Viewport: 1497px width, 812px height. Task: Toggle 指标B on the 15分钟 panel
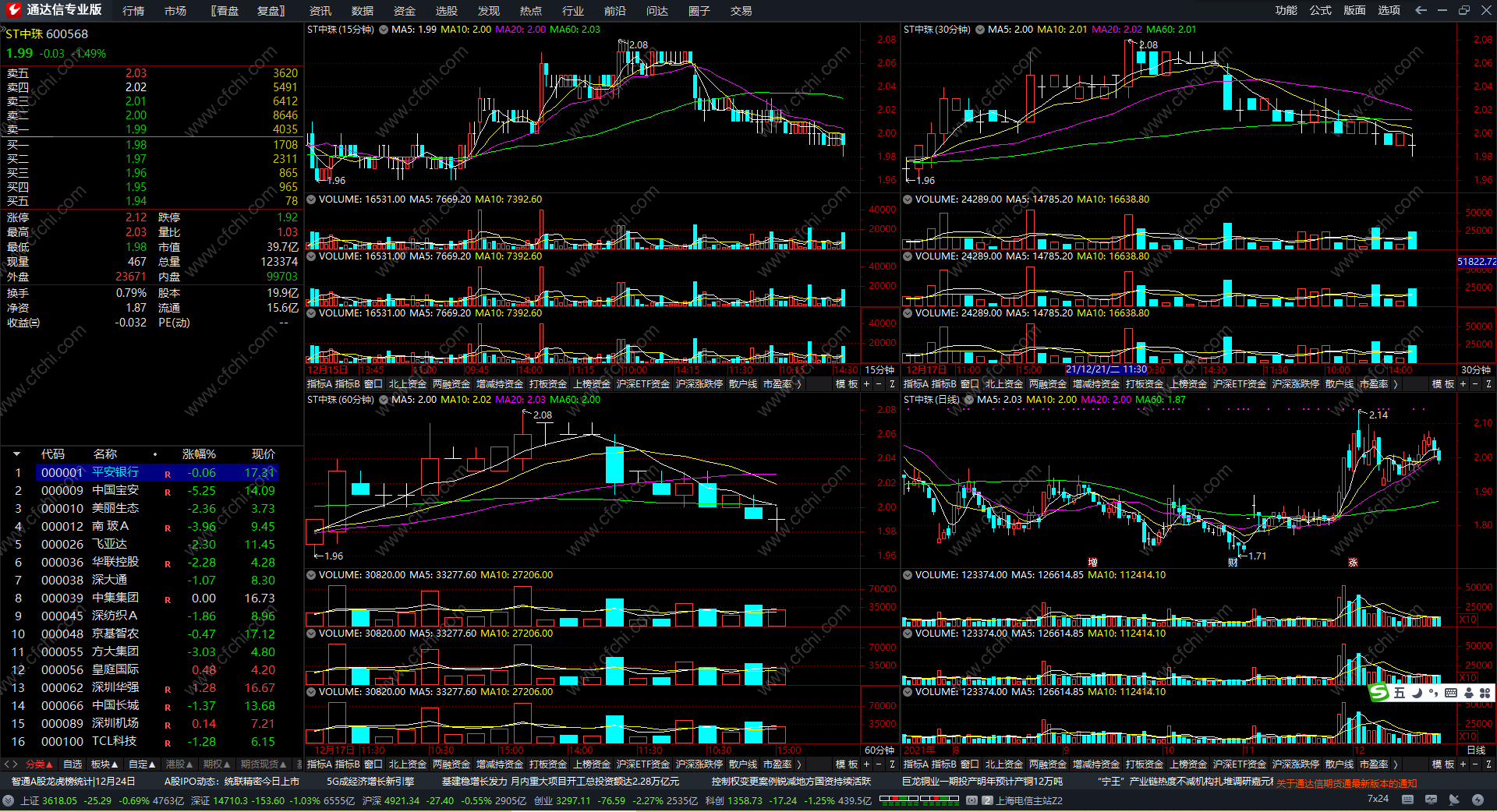click(x=348, y=384)
